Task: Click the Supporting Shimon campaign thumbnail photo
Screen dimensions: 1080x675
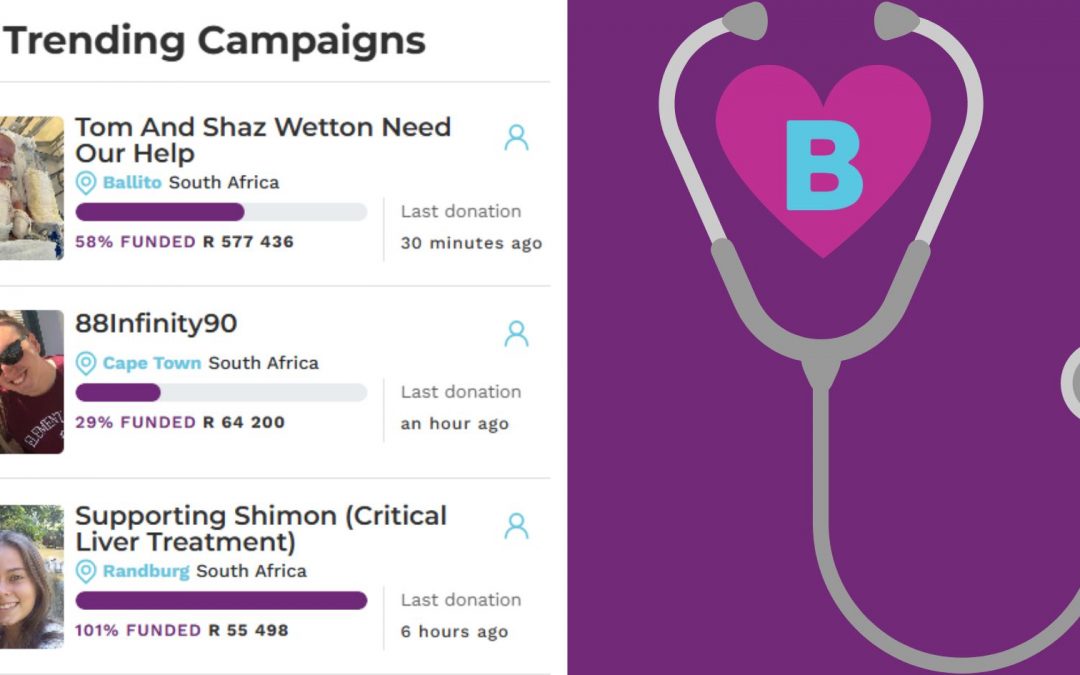Action: pos(31,577)
